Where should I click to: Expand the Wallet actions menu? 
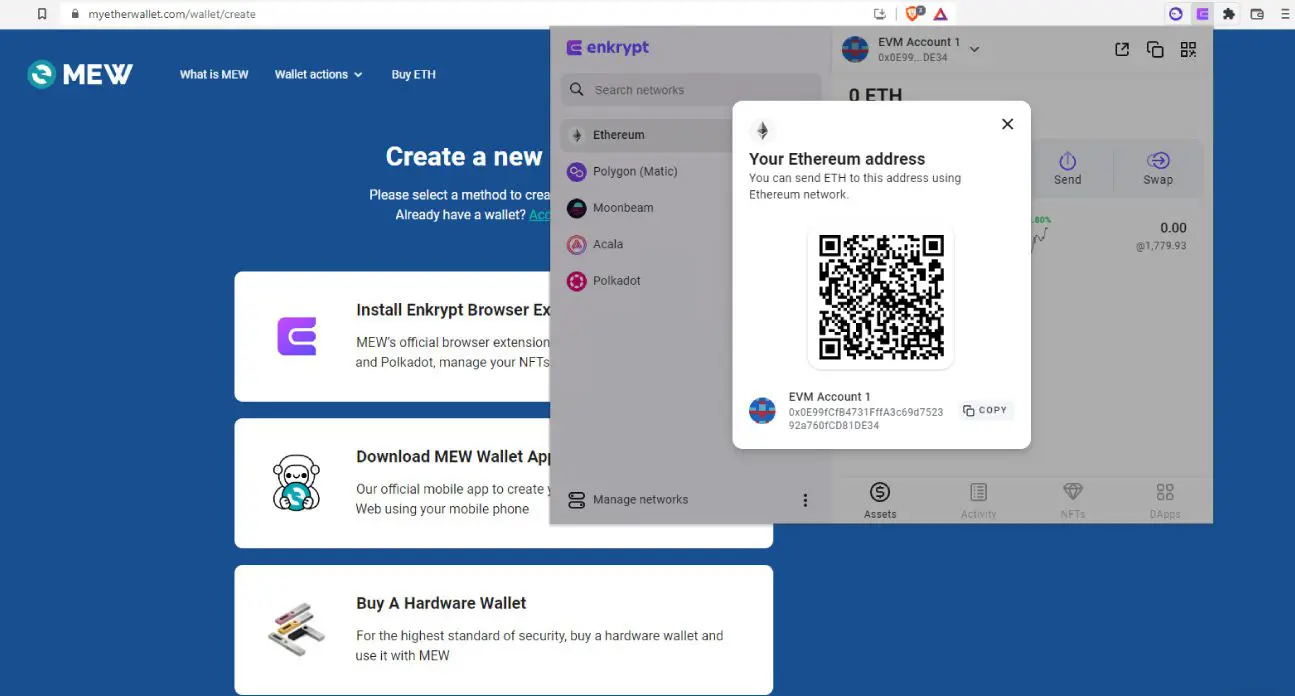[318, 74]
